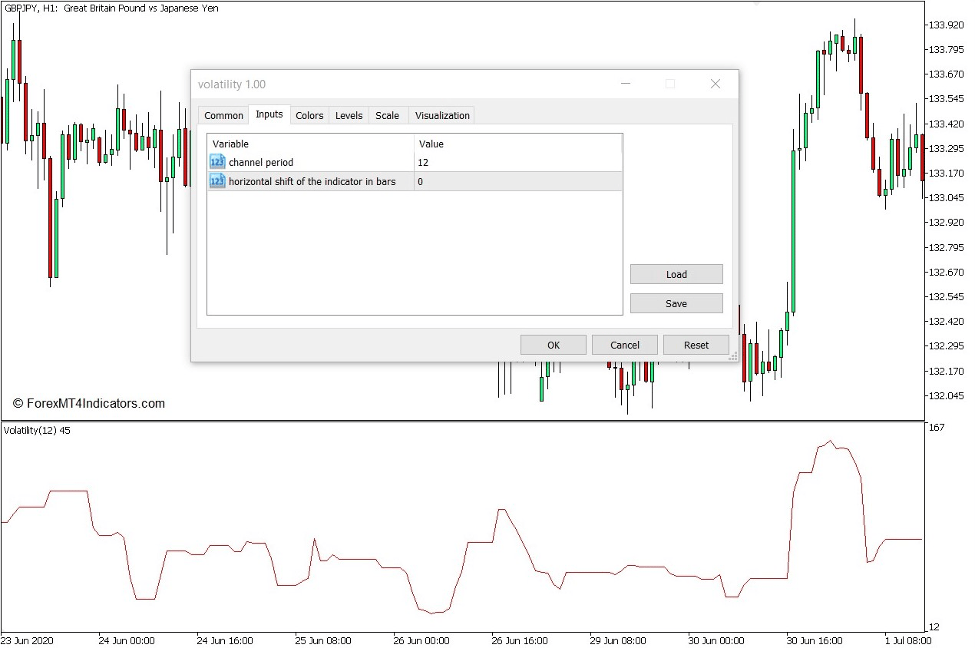Edit the channel period value 12
977x650 pixels.
(x=421, y=162)
